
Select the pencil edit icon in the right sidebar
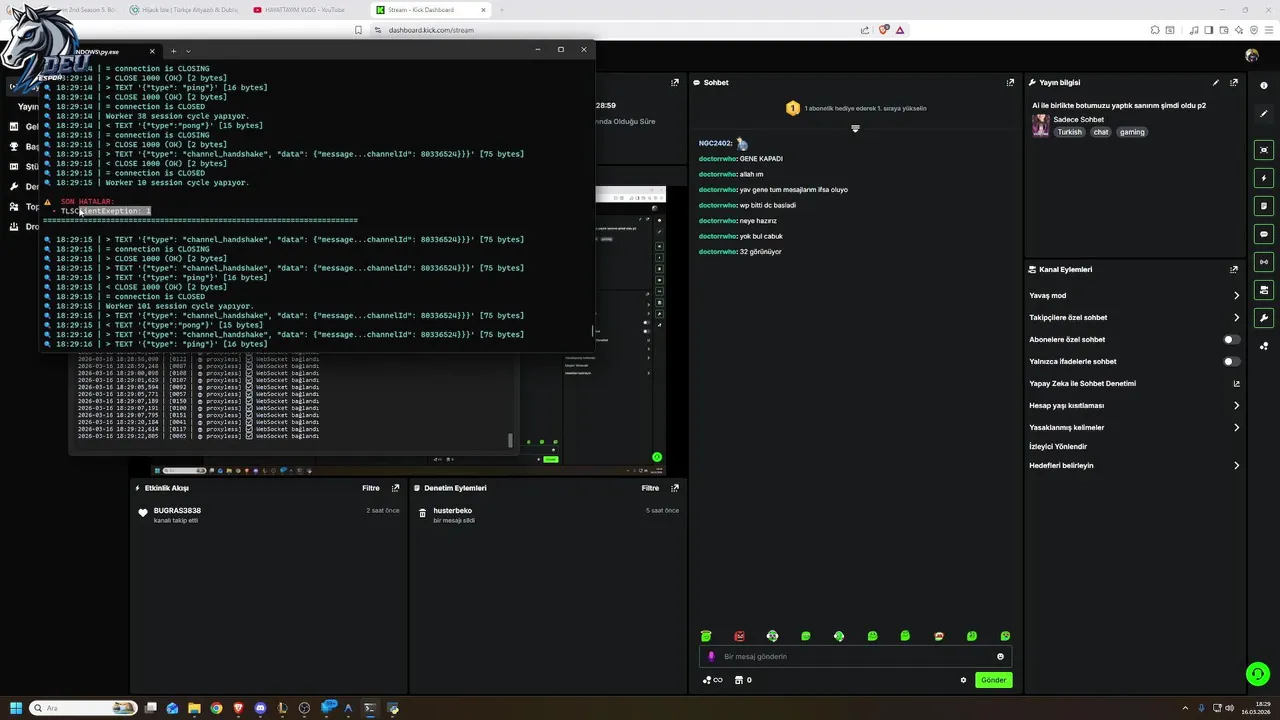coord(1264,115)
